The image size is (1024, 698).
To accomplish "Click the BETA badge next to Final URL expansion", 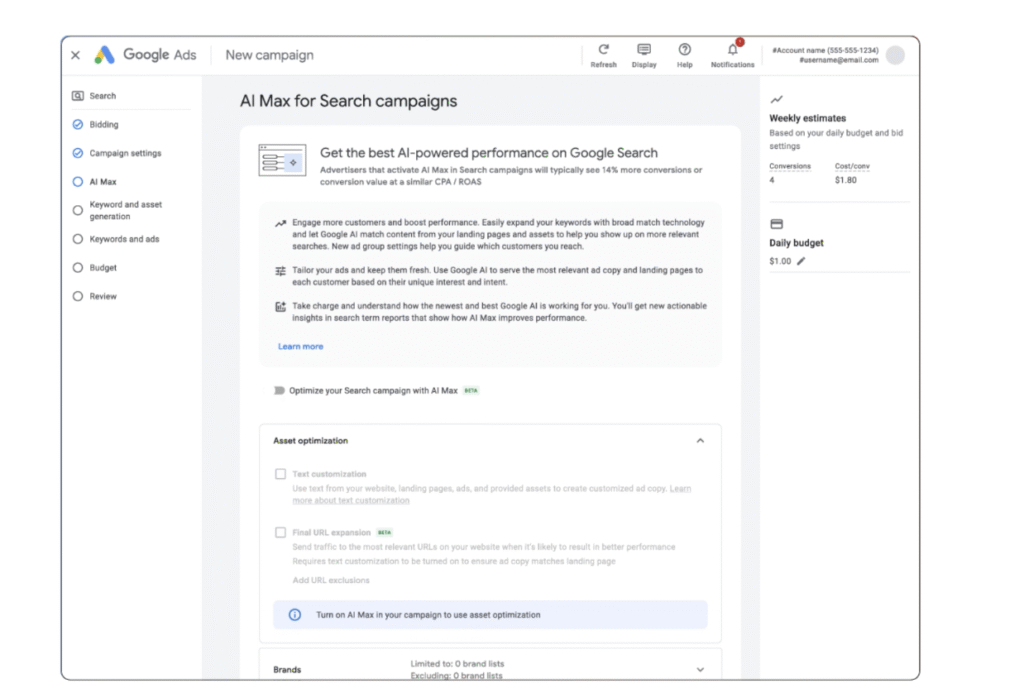I will pos(385,533).
